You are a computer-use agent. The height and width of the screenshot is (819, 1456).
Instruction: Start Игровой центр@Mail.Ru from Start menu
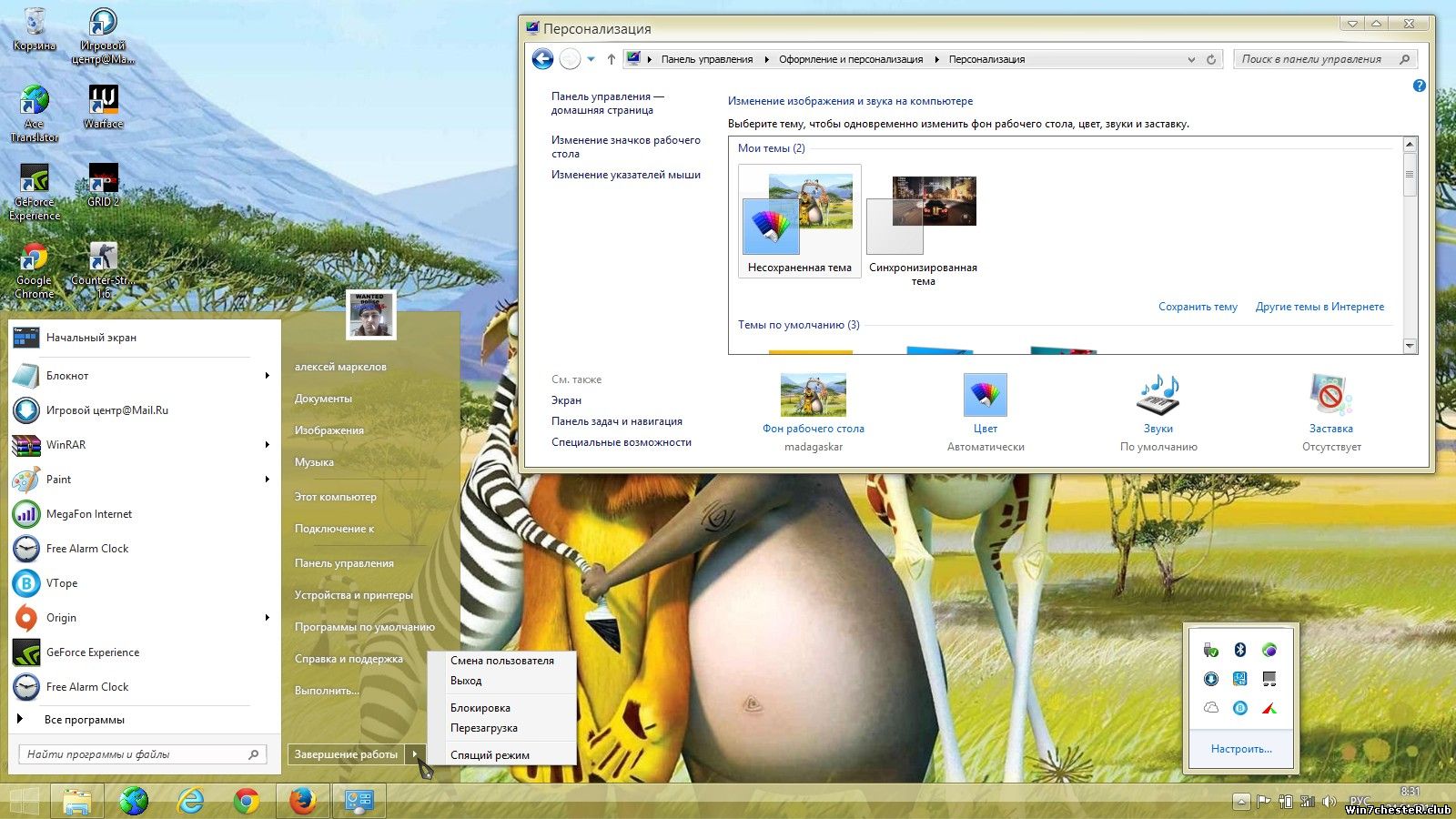coord(144,409)
